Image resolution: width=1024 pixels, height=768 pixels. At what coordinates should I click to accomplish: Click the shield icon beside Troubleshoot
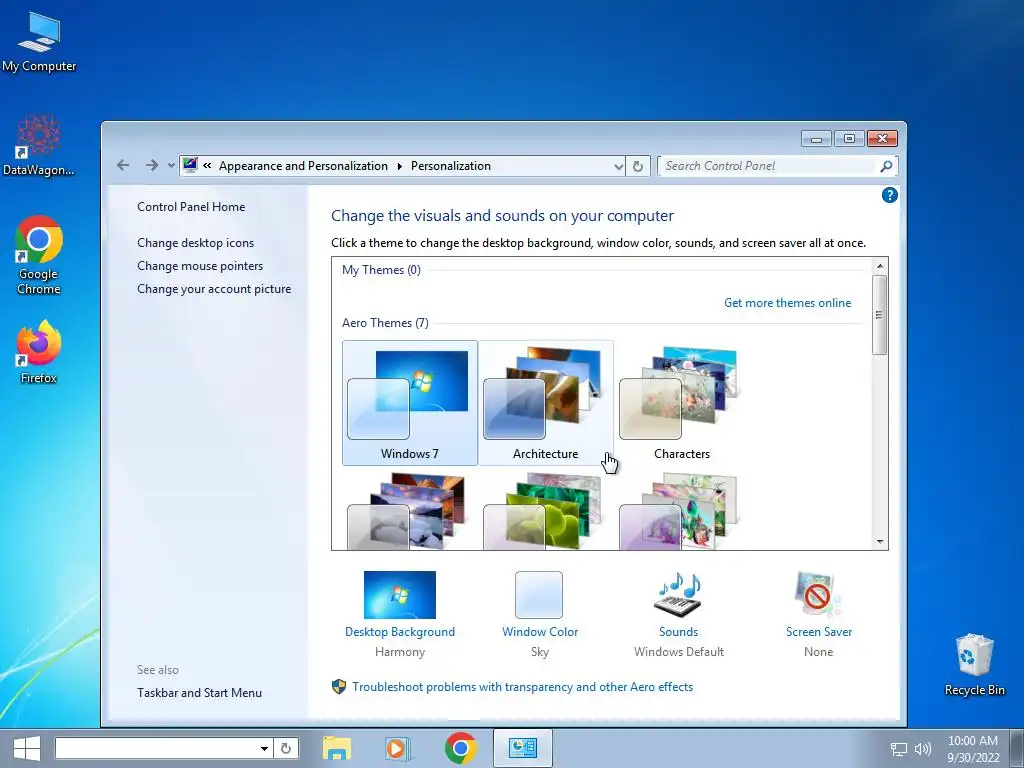coord(338,686)
